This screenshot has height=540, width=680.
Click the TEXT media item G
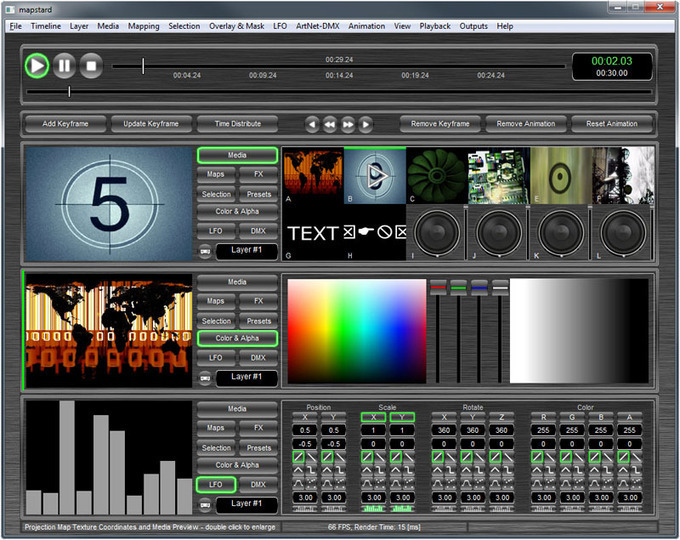[313, 233]
